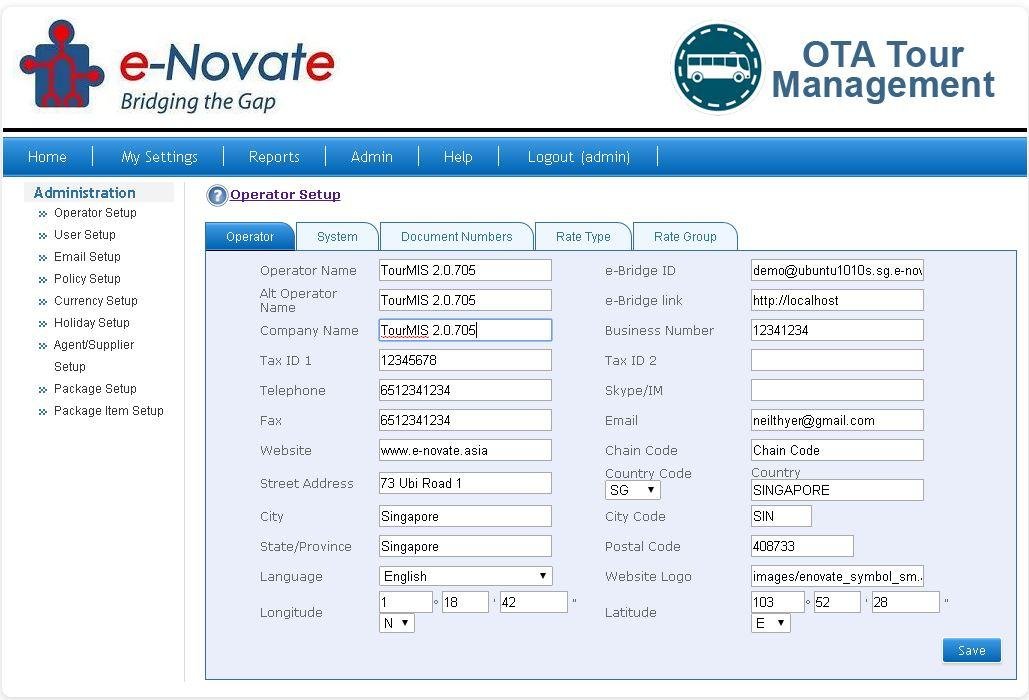Image resolution: width=1029 pixels, height=700 pixels.
Task: Open the My Settings menu
Action: (159, 157)
